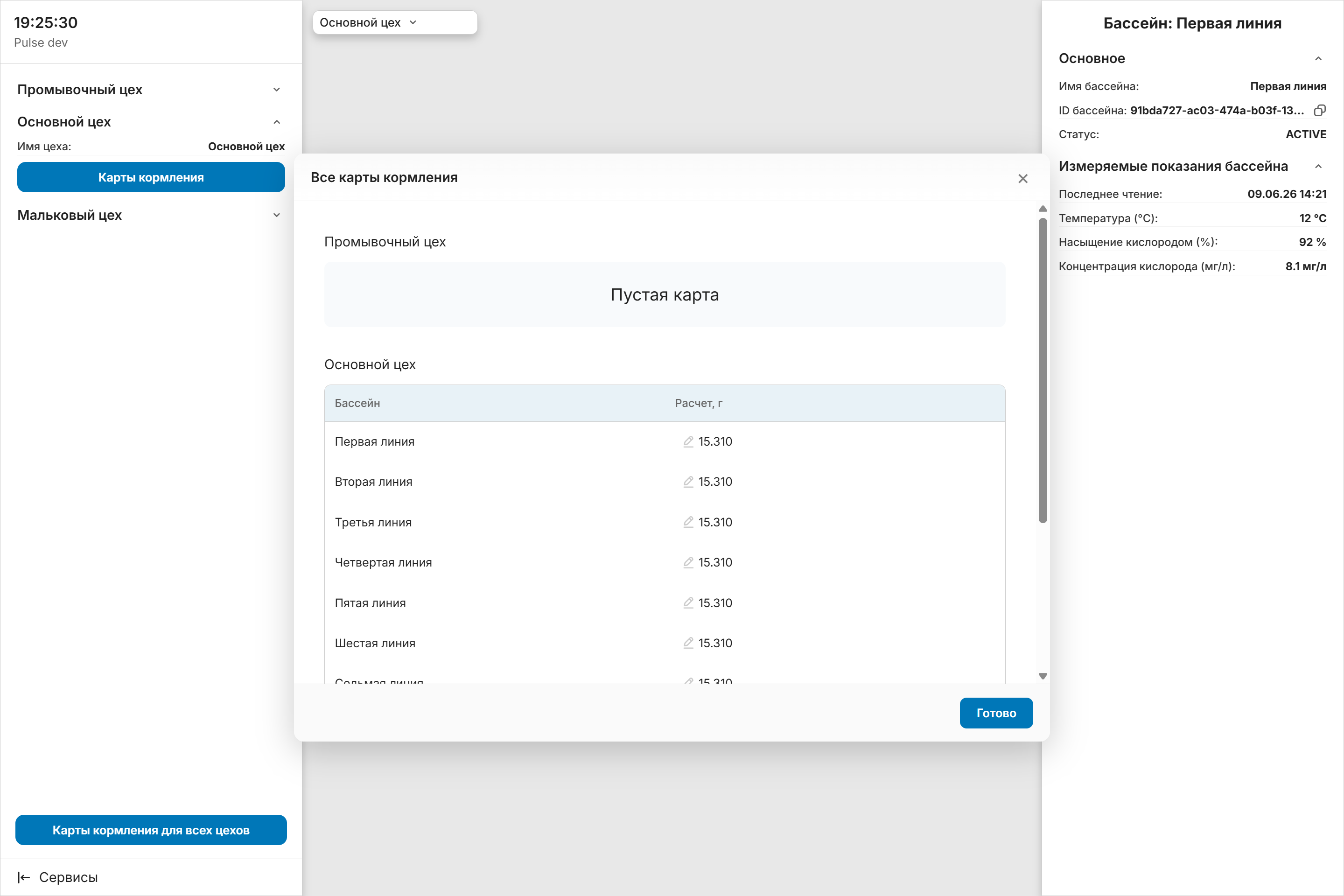The width and height of the screenshot is (1344, 896).
Task: Click the truncated pool ID value
Action: click(1217, 110)
